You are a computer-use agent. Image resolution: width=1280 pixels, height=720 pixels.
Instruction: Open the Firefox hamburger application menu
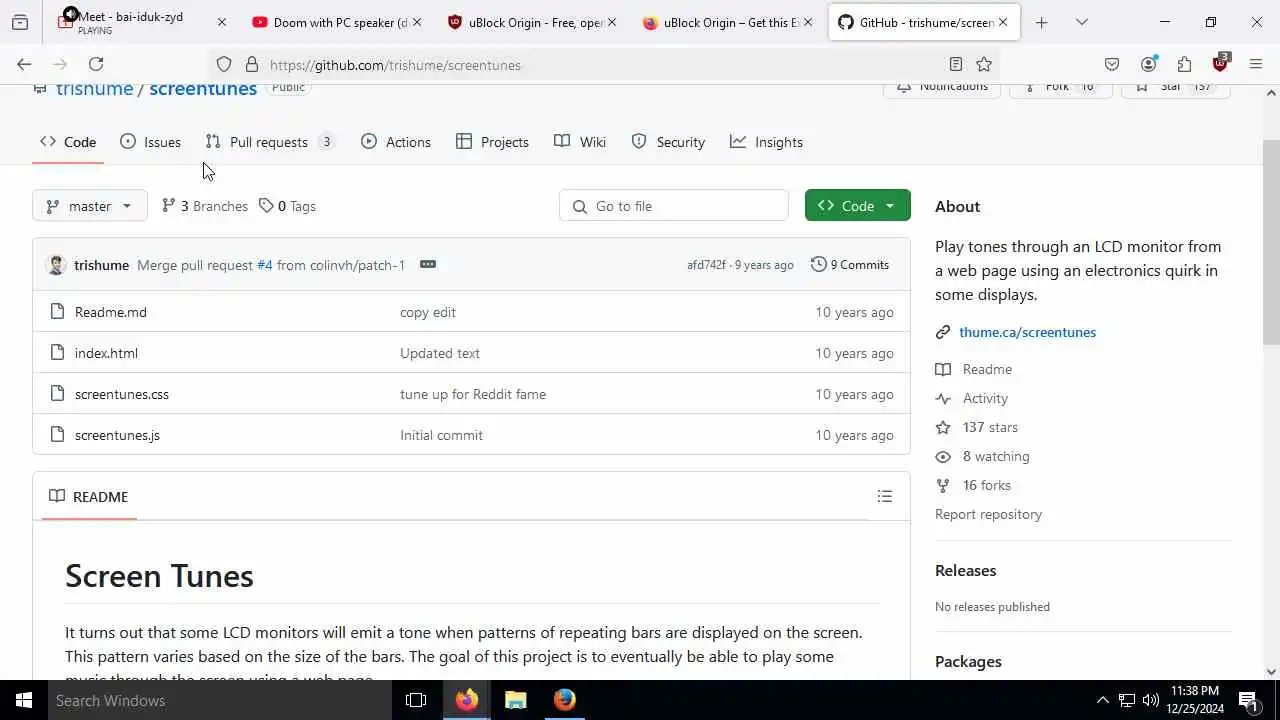pyautogui.click(x=1256, y=64)
